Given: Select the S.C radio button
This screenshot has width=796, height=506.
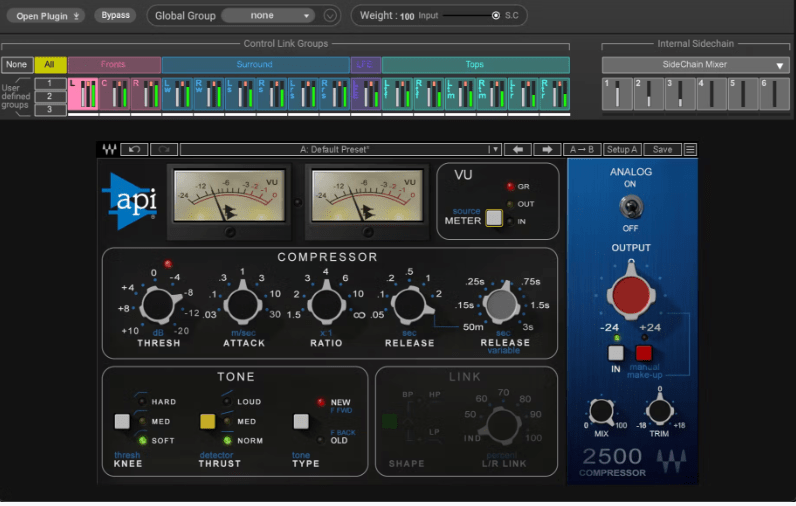Looking at the screenshot, I should click(x=496, y=16).
